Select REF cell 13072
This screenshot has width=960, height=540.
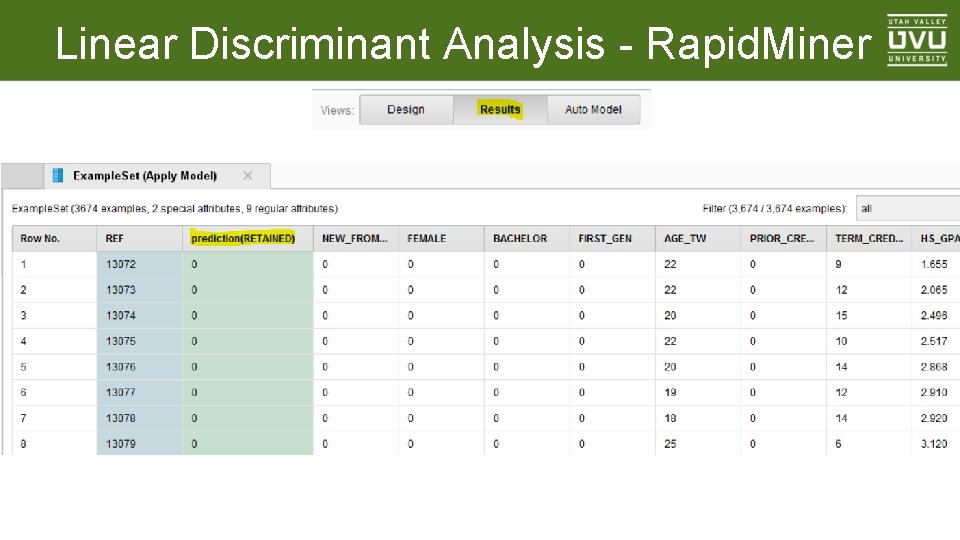pos(140,264)
